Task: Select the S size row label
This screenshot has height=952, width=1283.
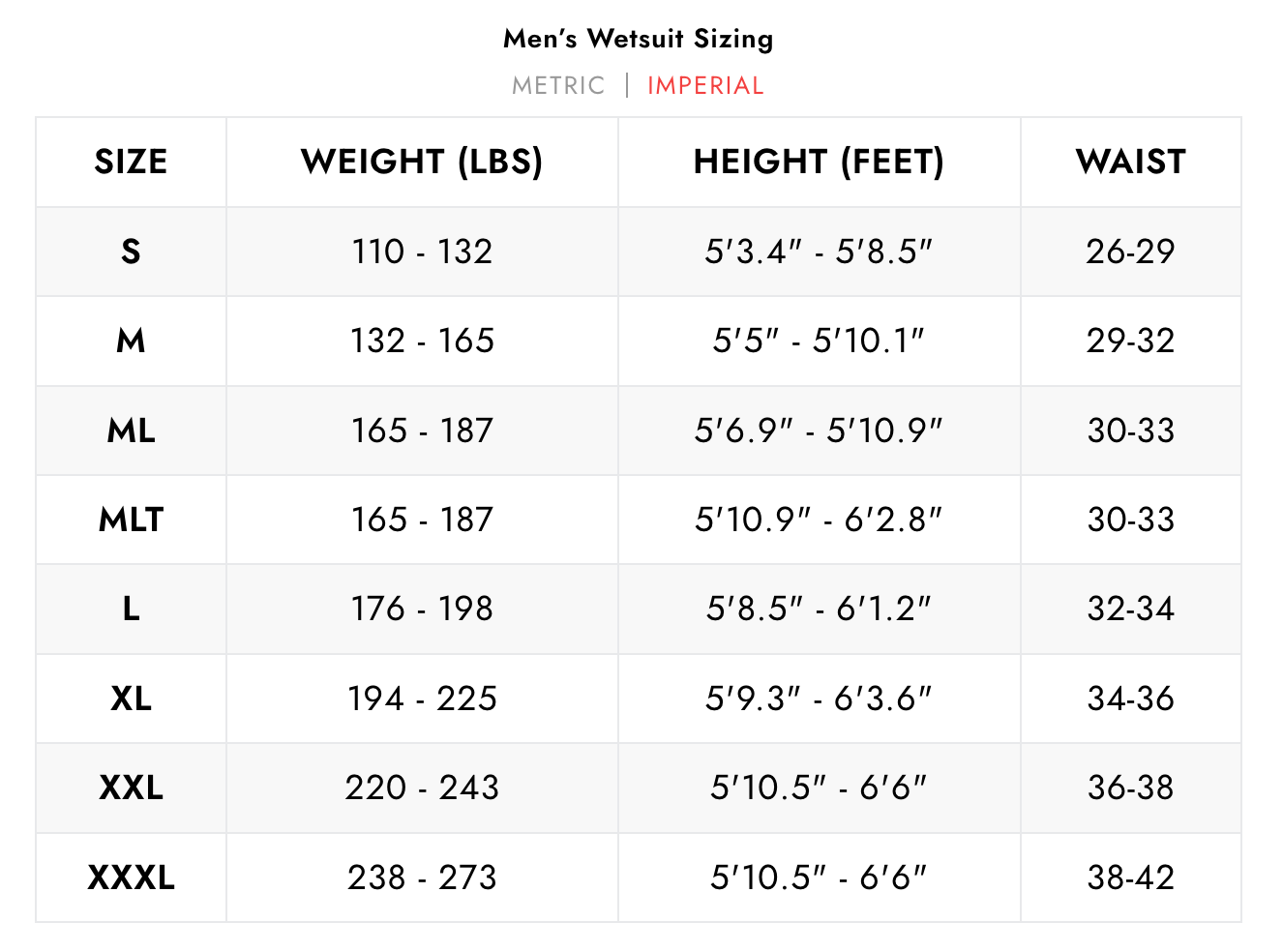Action: (131, 252)
